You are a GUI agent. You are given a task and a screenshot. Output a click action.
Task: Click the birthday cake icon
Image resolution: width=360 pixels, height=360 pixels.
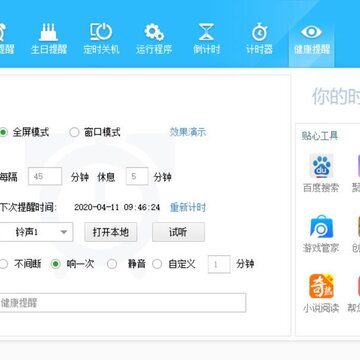click(49, 32)
